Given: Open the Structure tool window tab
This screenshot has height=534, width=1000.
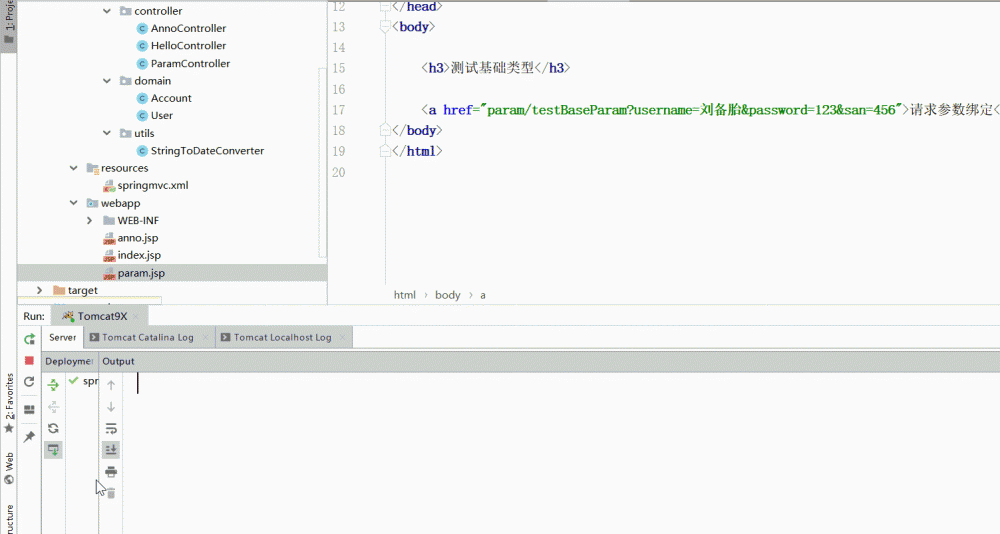Looking at the screenshot, I should pyautogui.click(x=9, y=519).
